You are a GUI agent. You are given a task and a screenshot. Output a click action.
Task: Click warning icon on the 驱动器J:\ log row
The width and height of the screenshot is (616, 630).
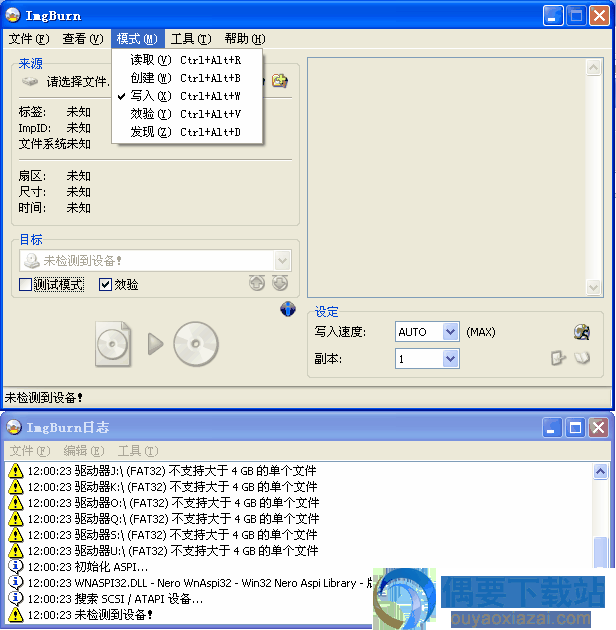point(16,470)
